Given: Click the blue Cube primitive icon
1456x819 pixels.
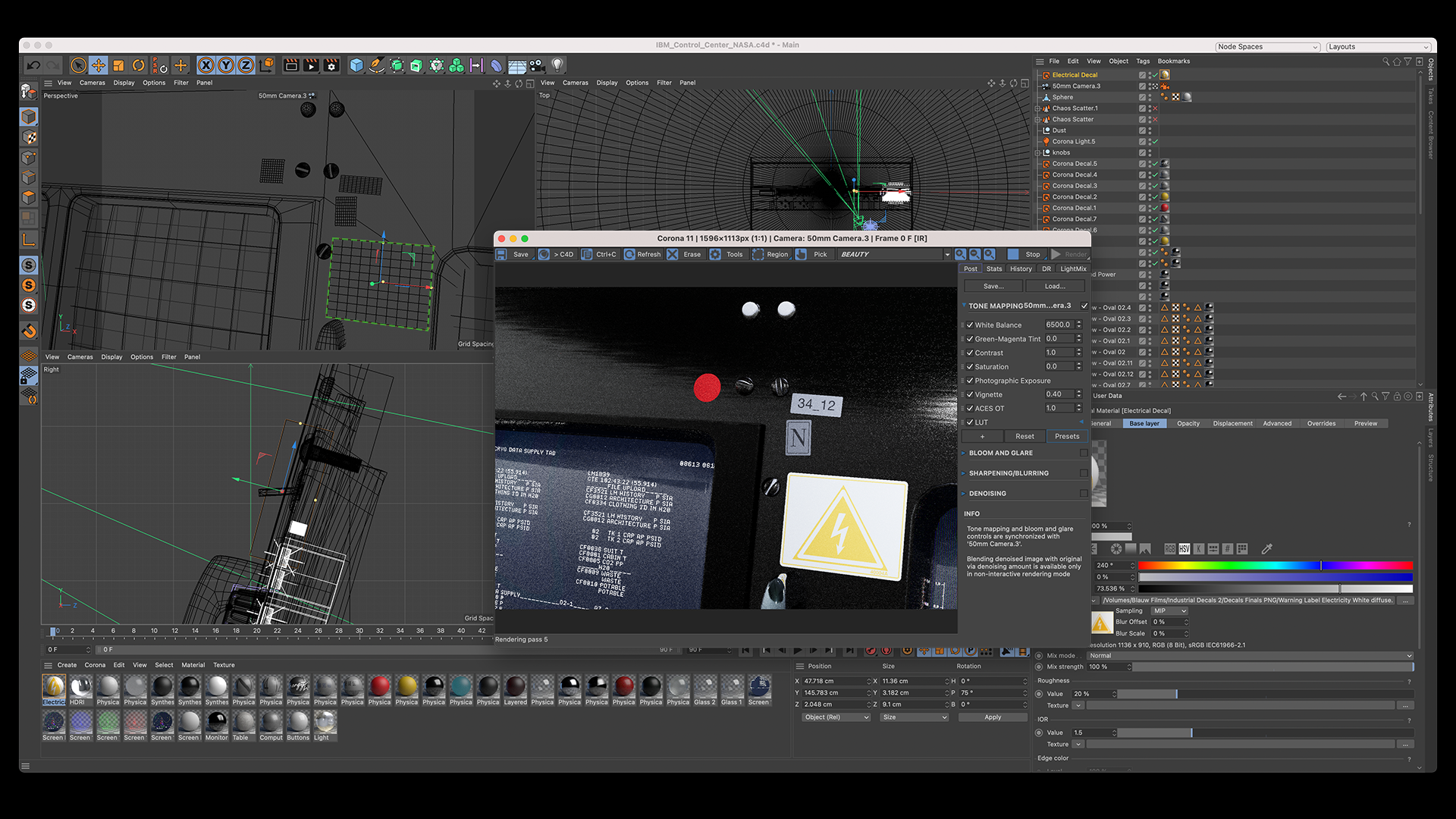Looking at the screenshot, I should pyautogui.click(x=356, y=65).
